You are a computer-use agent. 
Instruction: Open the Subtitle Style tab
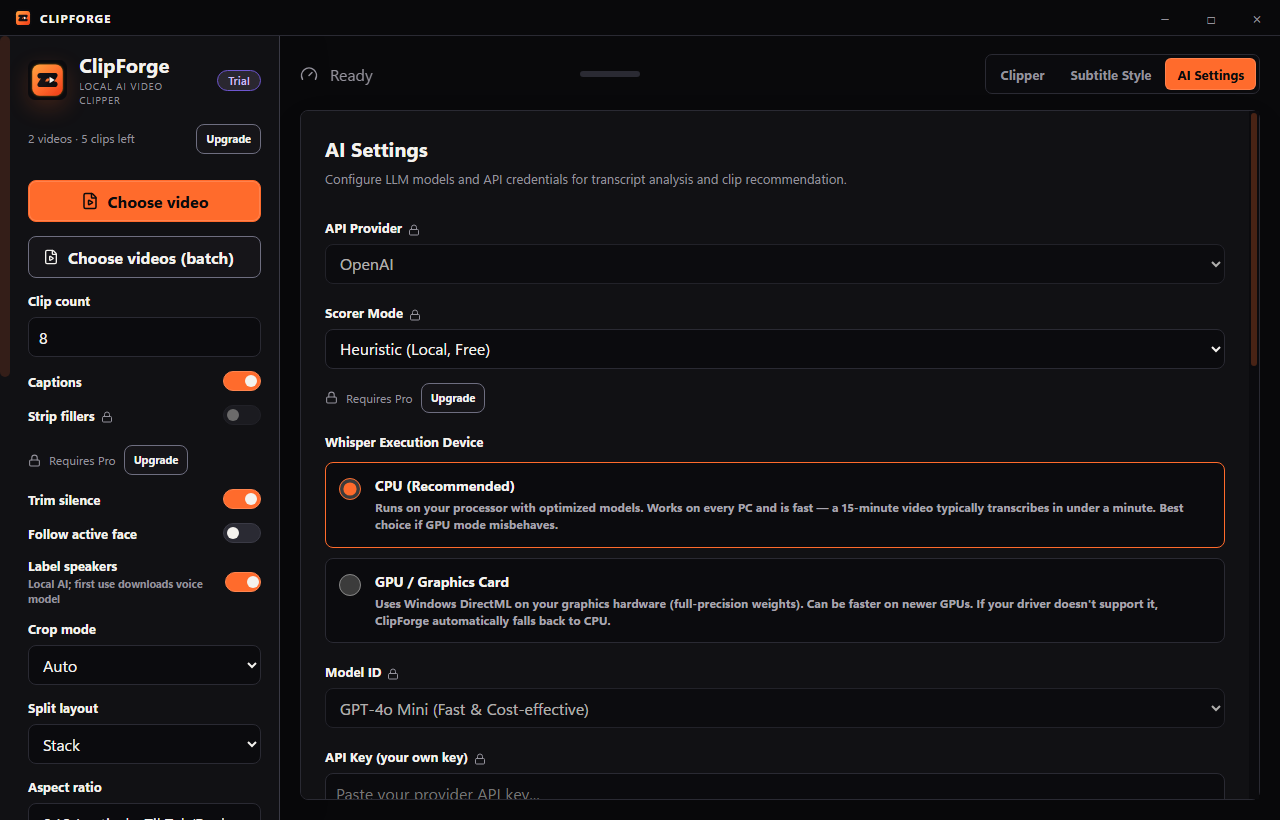pyautogui.click(x=1110, y=75)
